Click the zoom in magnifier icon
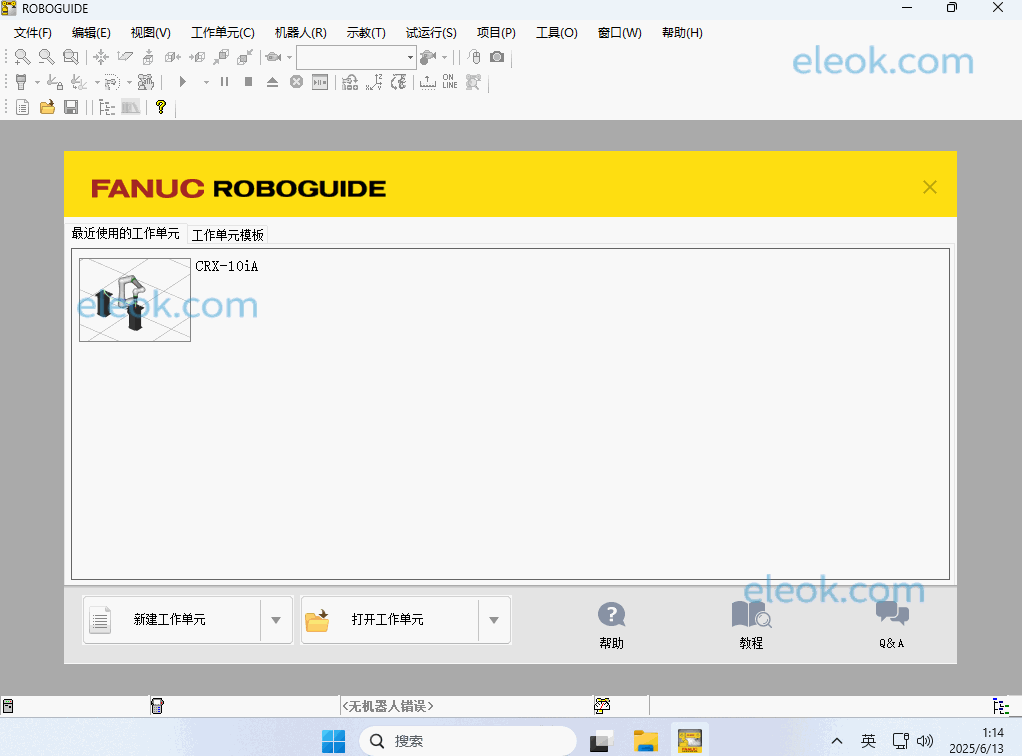 22,57
